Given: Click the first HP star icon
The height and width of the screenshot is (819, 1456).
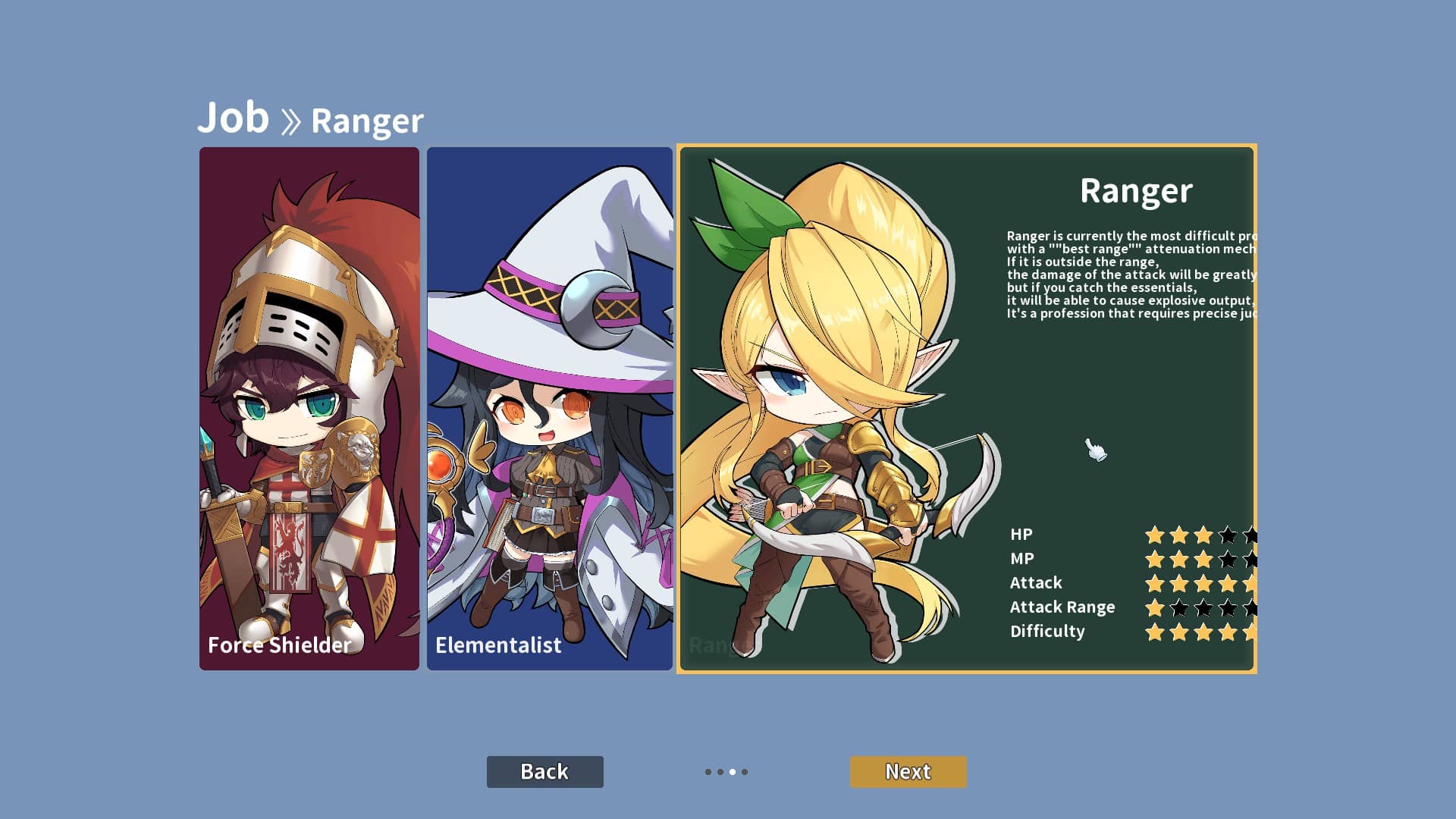Looking at the screenshot, I should click(1155, 535).
